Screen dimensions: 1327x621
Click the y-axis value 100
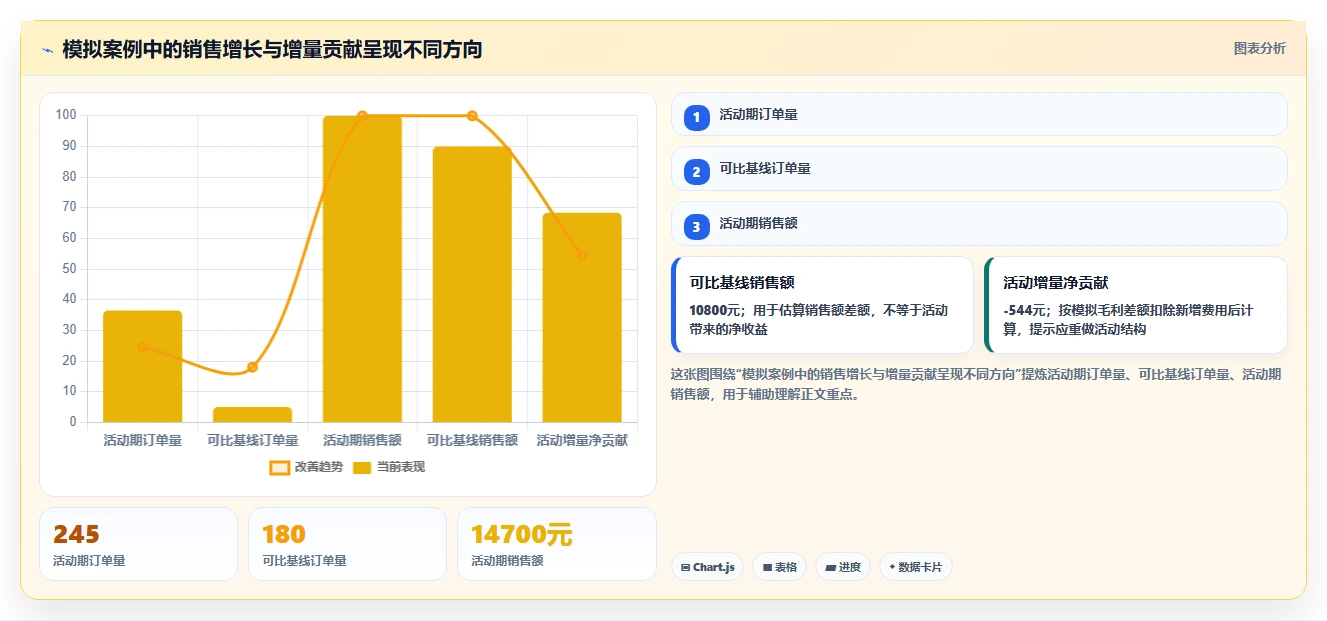(x=66, y=115)
